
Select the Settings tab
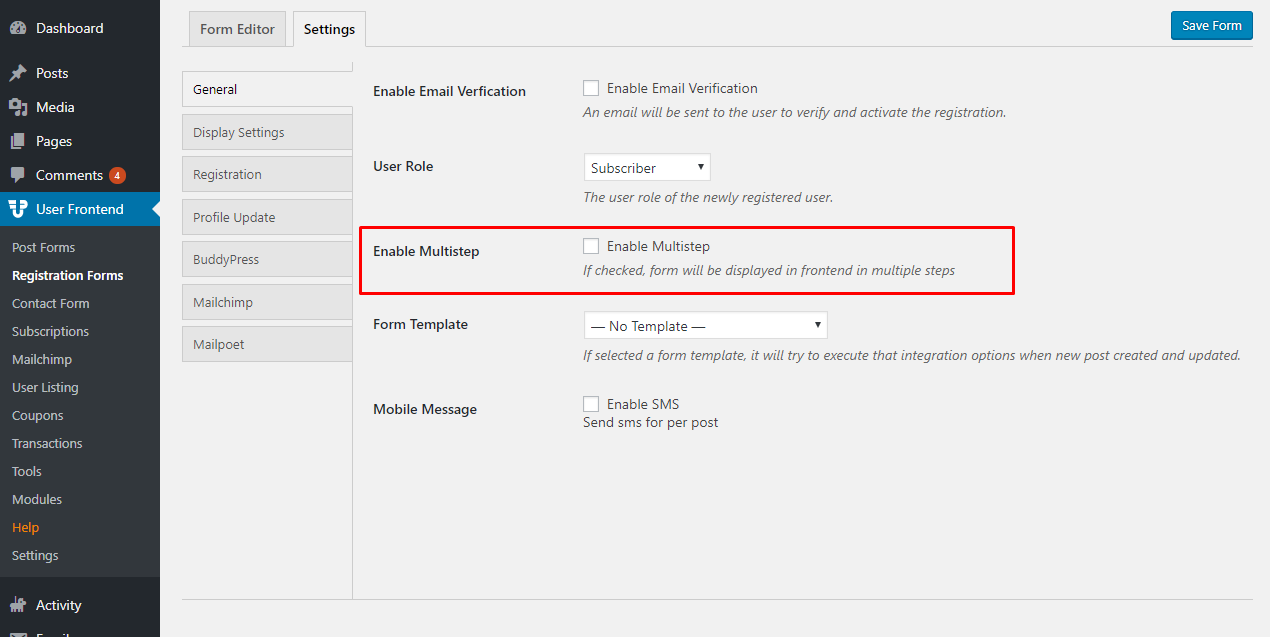pos(329,29)
